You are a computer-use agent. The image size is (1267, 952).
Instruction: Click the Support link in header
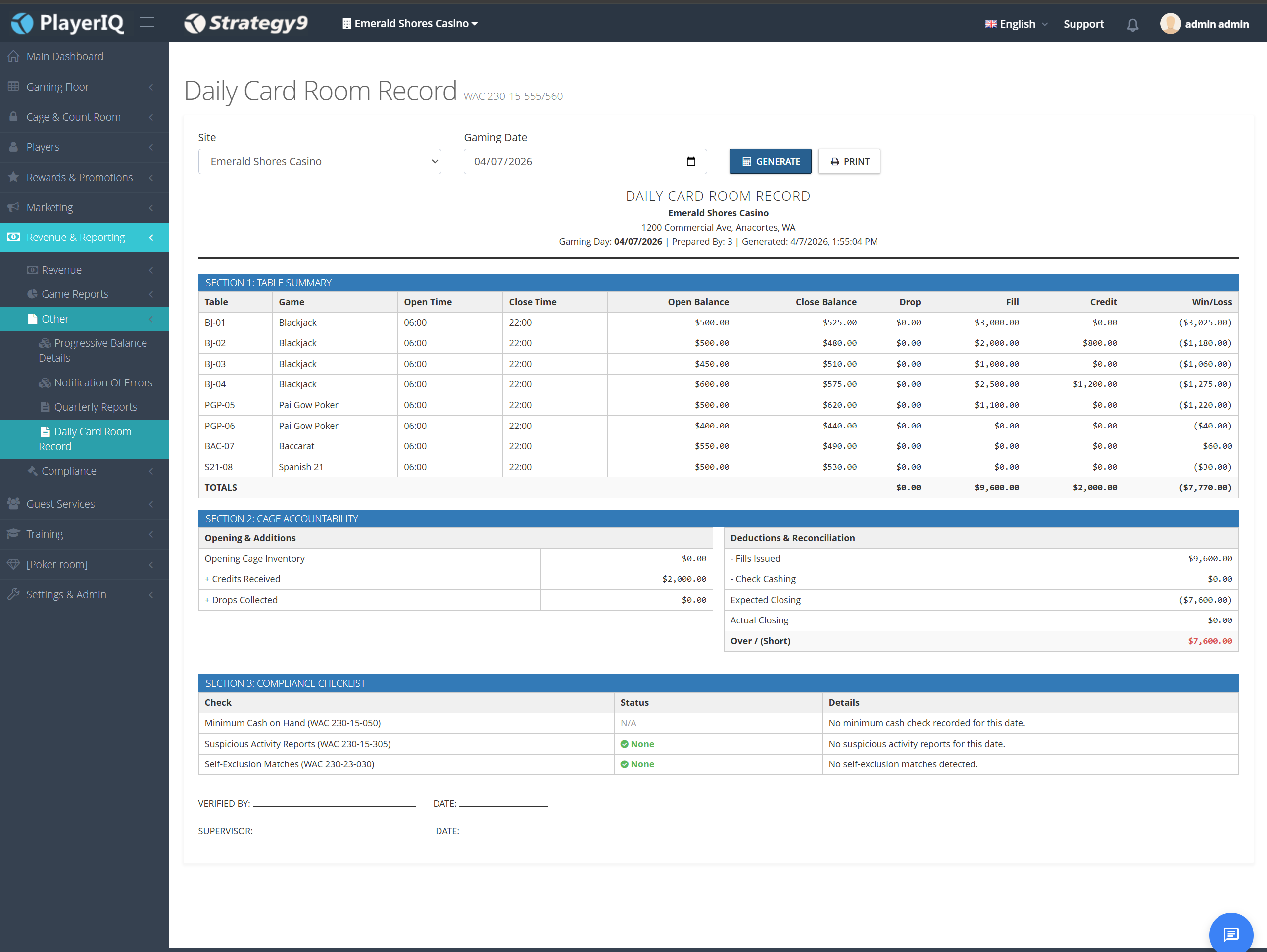tap(1083, 24)
